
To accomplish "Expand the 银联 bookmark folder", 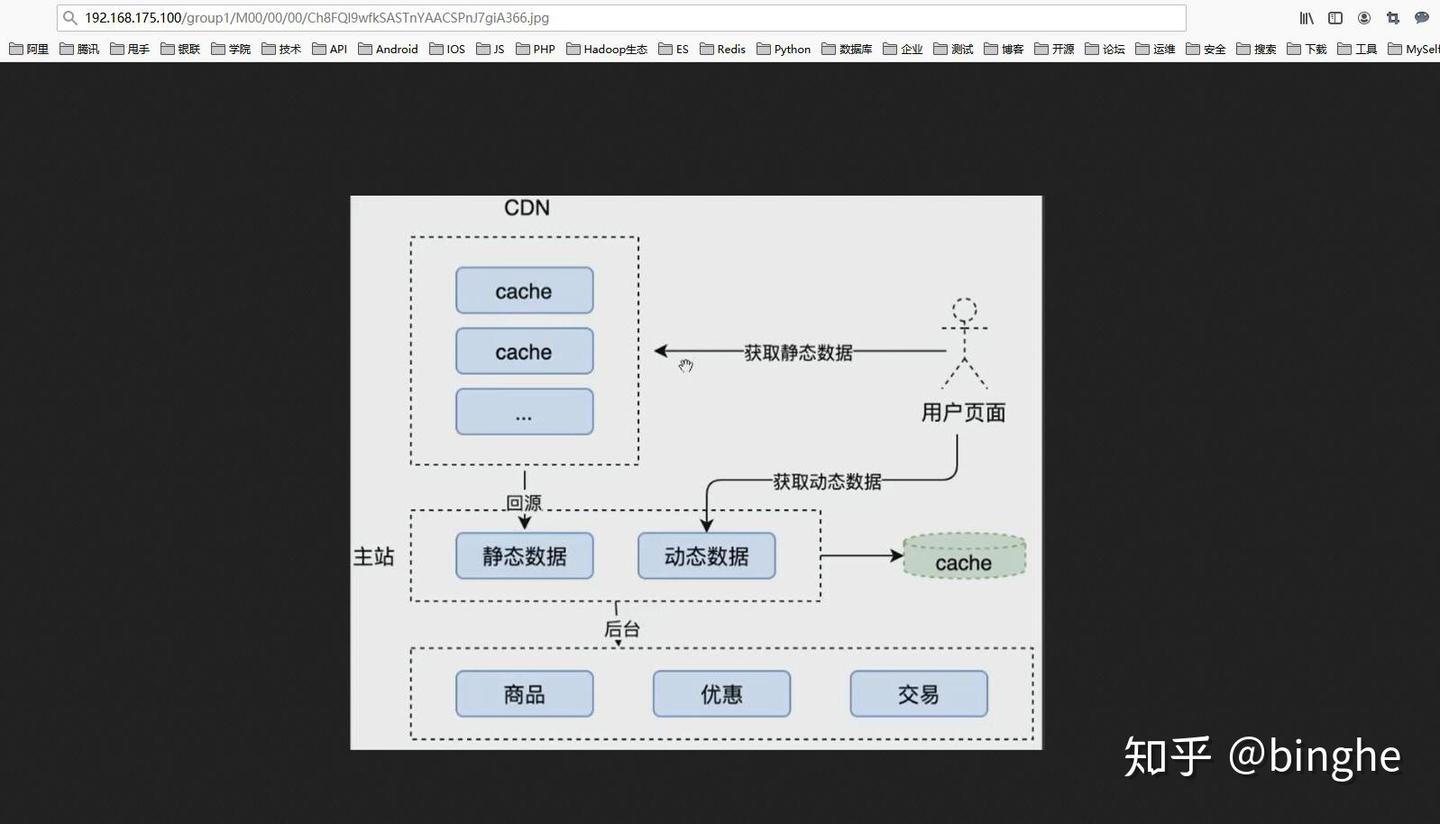I will coord(180,49).
